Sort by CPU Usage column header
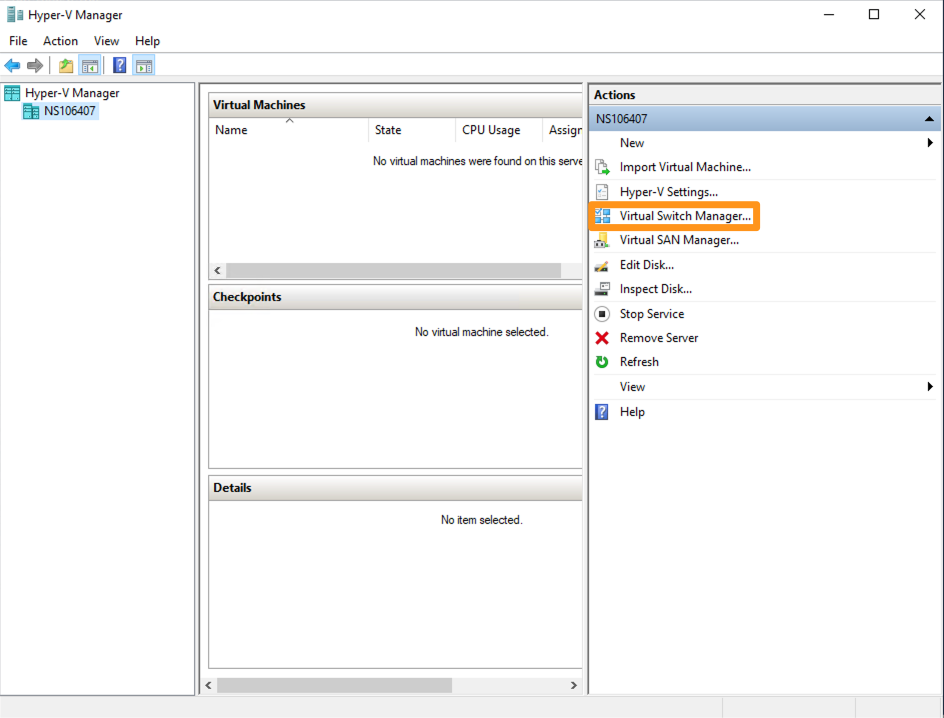 498,130
